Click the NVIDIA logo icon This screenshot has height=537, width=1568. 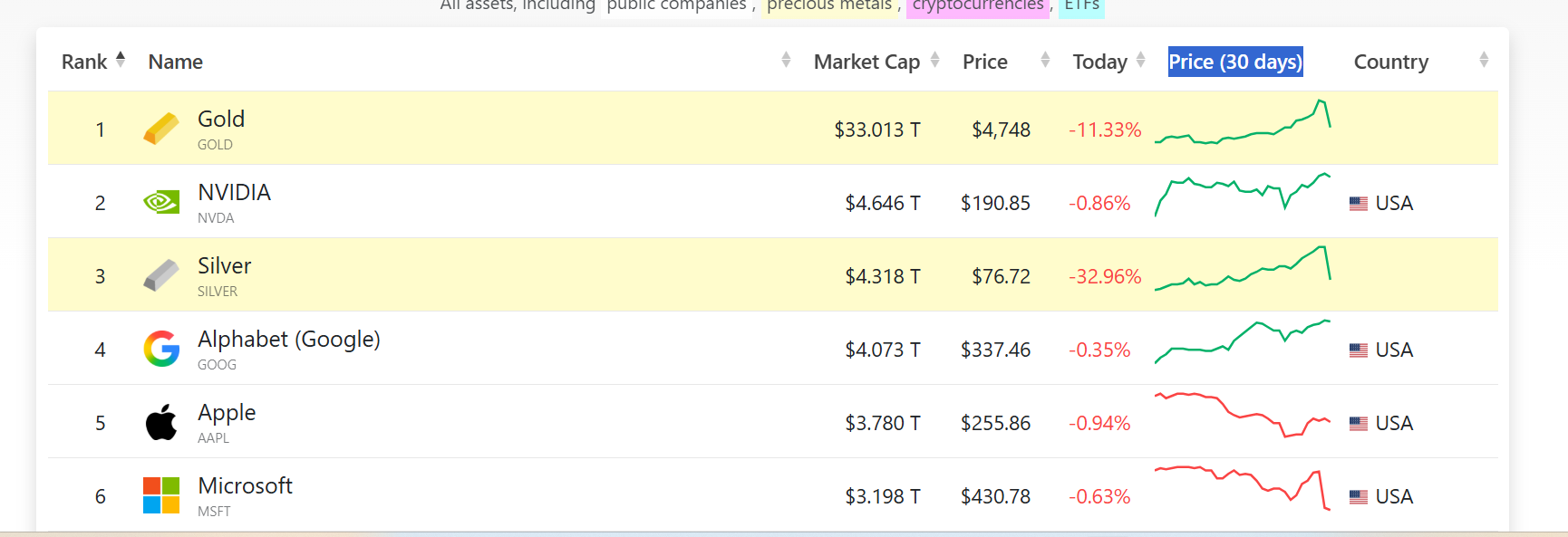(161, 202)
